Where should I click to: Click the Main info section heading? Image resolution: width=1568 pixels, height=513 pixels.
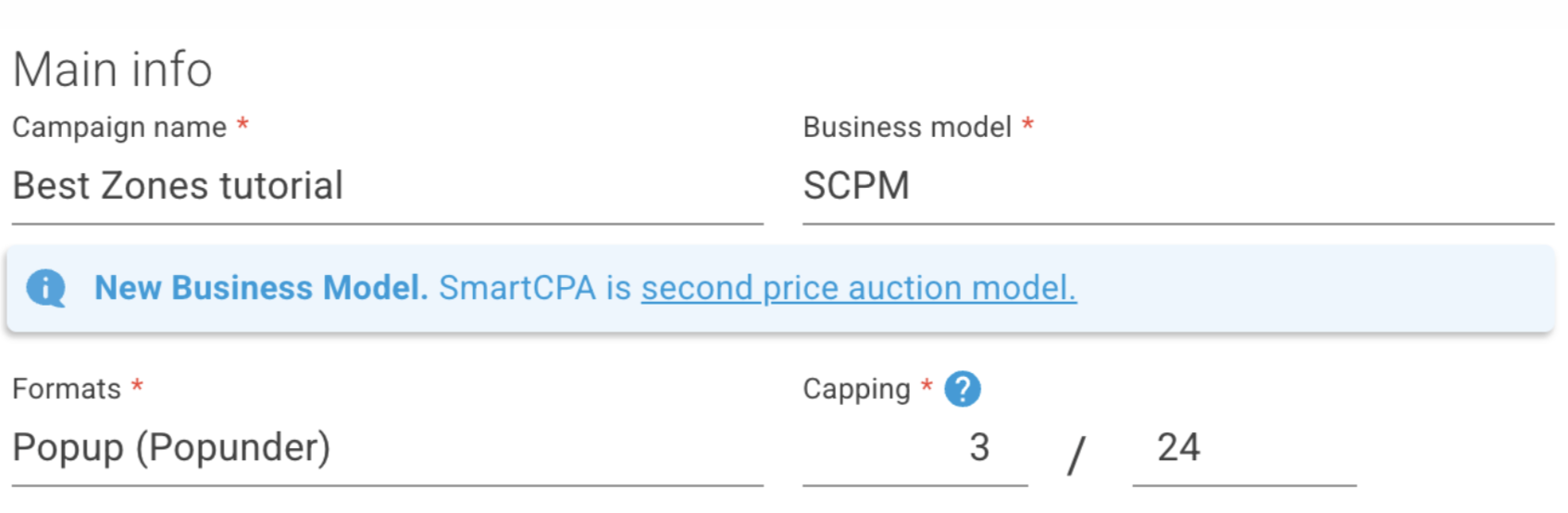(x=112, y=69)
